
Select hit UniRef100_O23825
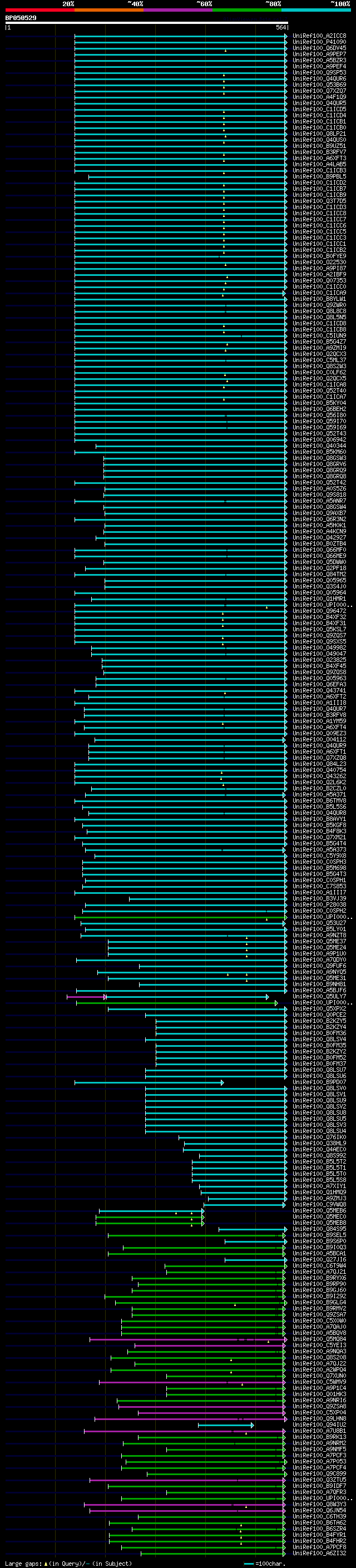[x=319, y=660]
